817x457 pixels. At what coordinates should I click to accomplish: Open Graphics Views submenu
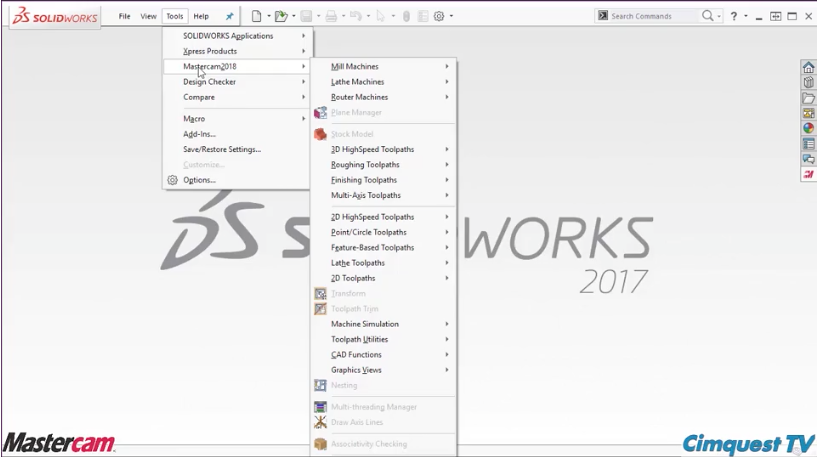[x=384, y=370]
